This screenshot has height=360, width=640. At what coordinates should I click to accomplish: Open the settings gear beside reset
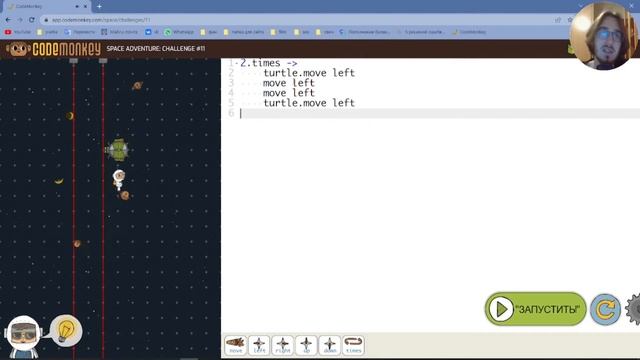click(634, 309)
